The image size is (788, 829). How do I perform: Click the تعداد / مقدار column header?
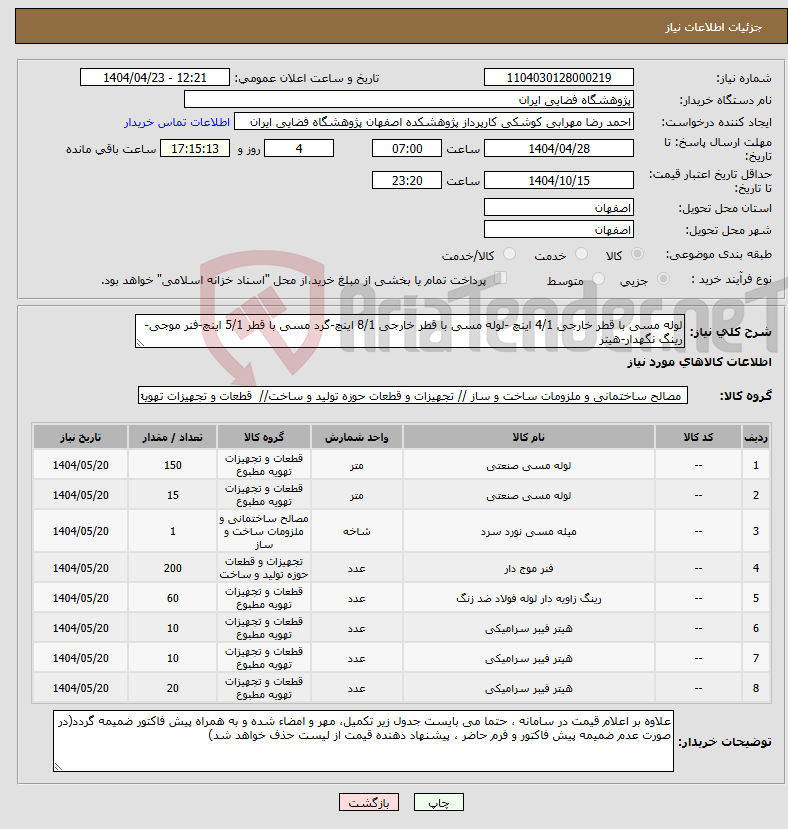pos(172,437)
